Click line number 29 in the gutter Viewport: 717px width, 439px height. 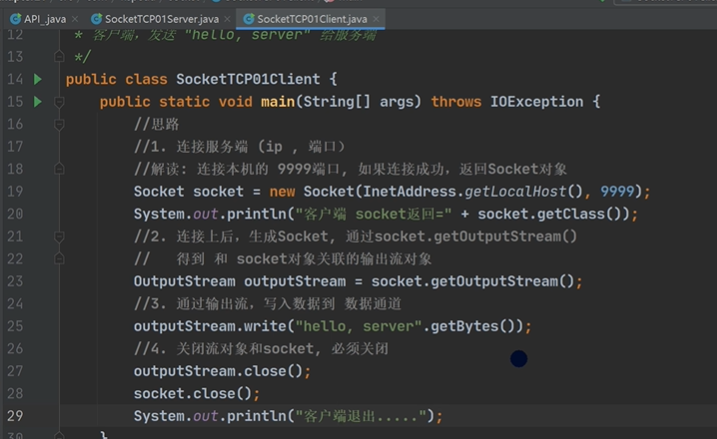click(15, 416)
